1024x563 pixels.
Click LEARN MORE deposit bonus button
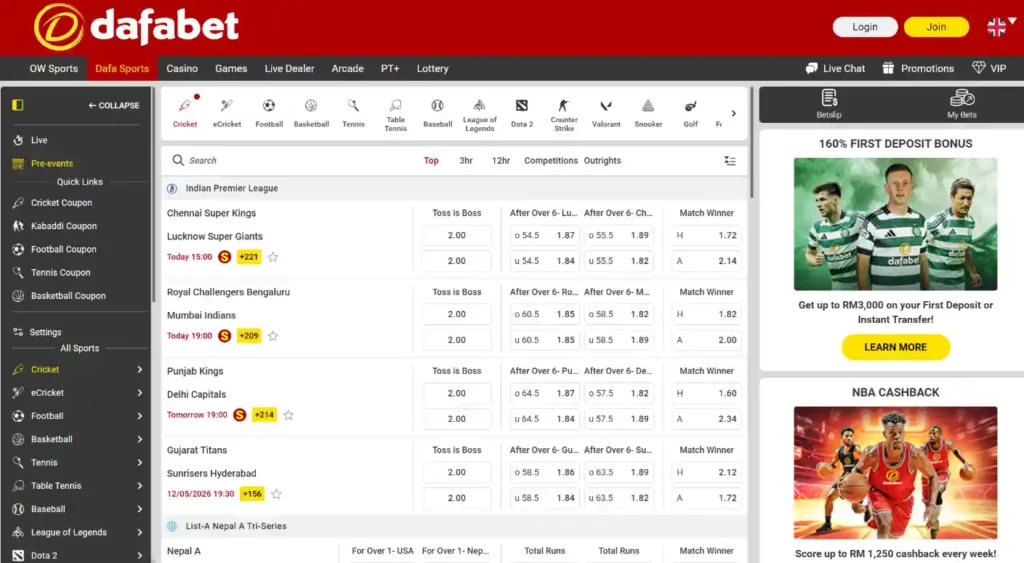coord(895,347)
